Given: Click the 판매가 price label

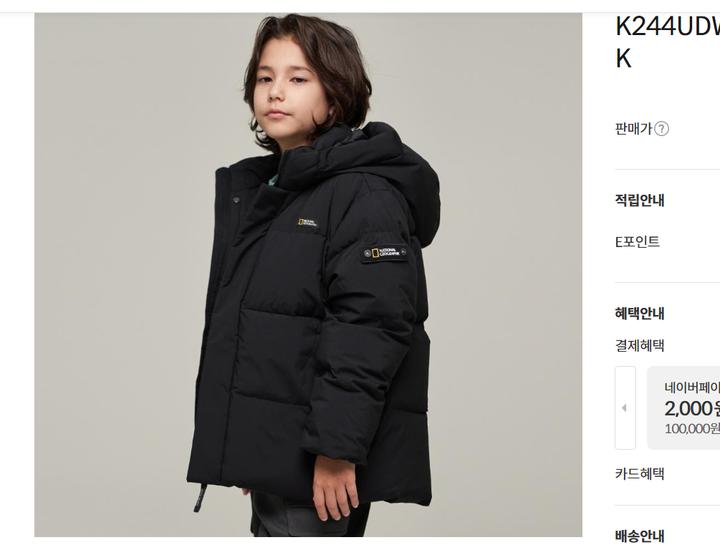Looking at the screenshot, I should [x=634, y=129].
